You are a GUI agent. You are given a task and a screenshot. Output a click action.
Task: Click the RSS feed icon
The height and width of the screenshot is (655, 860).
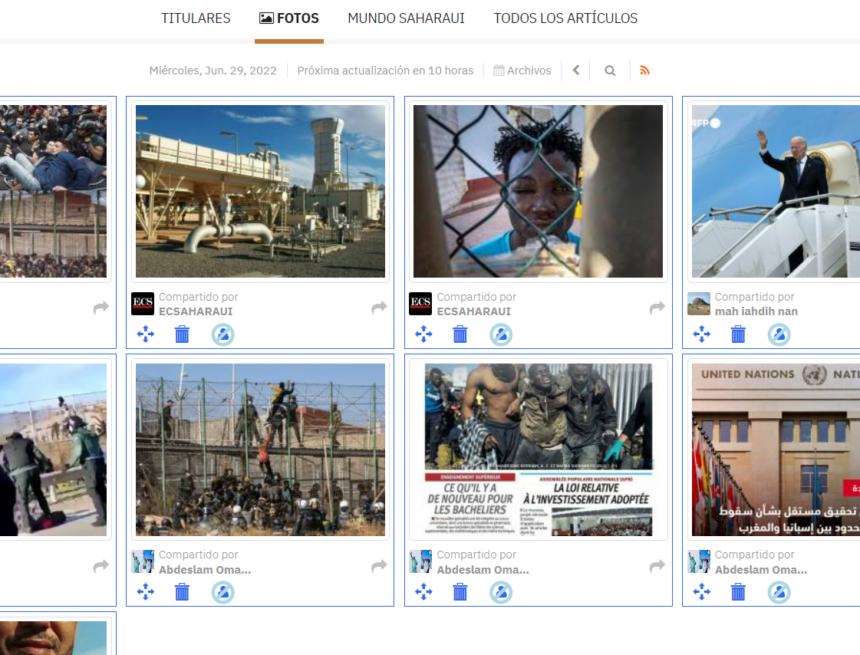[x=644, y=70]
